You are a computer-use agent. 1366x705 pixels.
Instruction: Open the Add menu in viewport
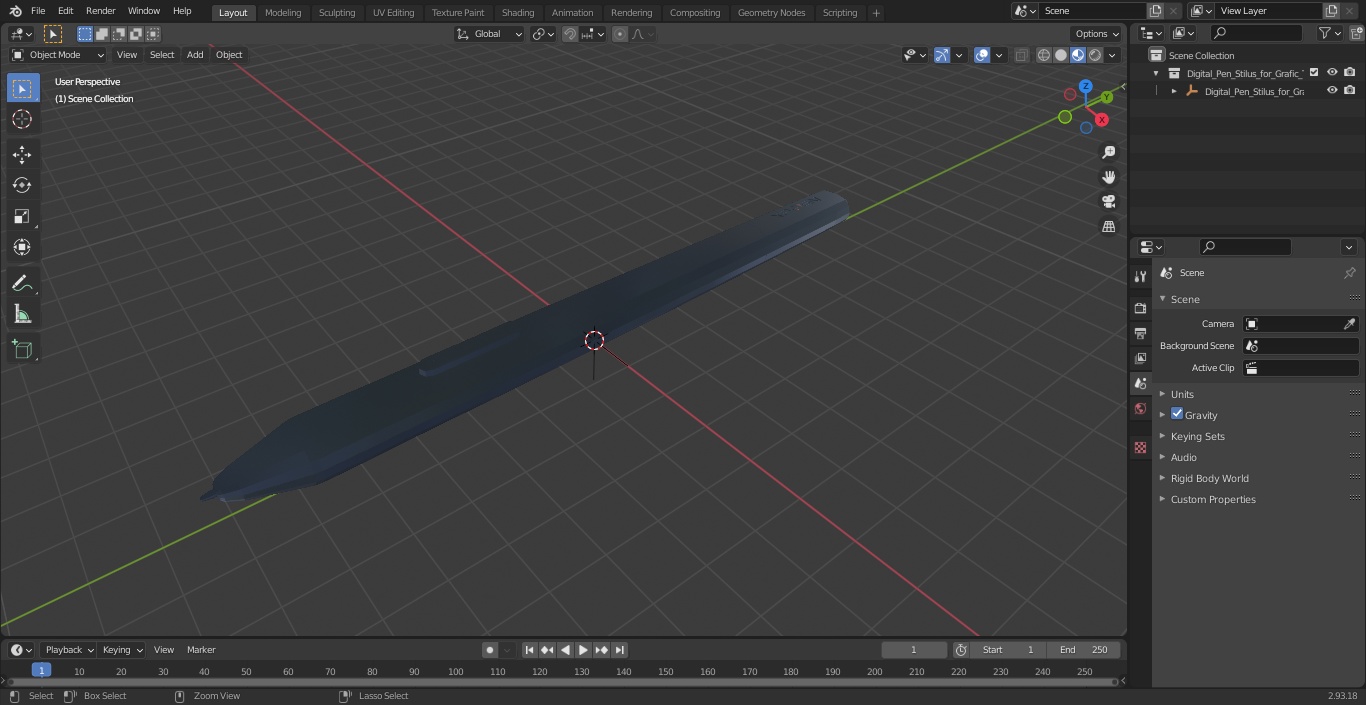click(x=195, y=55)
